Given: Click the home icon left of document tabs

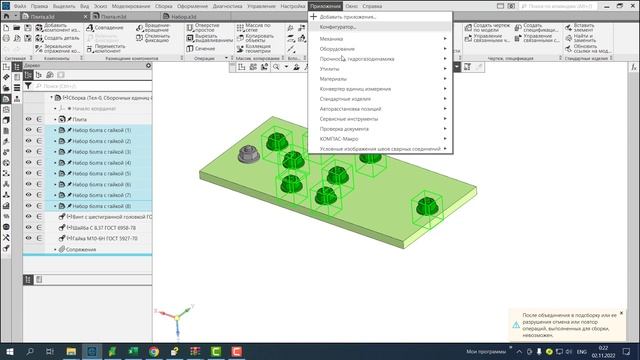Looking at the screenshot, I should 6,16.
